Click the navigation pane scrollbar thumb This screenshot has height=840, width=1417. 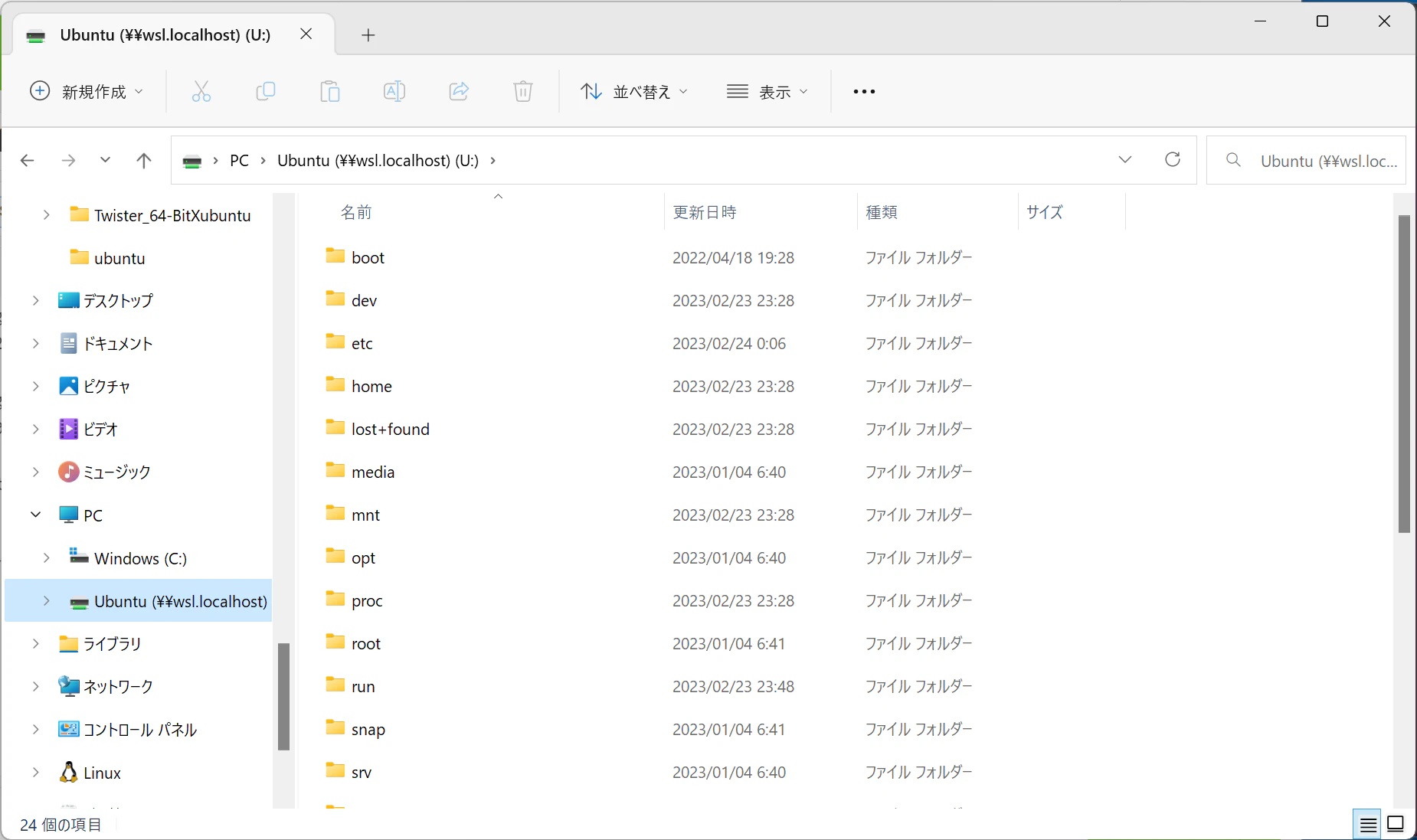pyautogui.click(x=283, y=696)
